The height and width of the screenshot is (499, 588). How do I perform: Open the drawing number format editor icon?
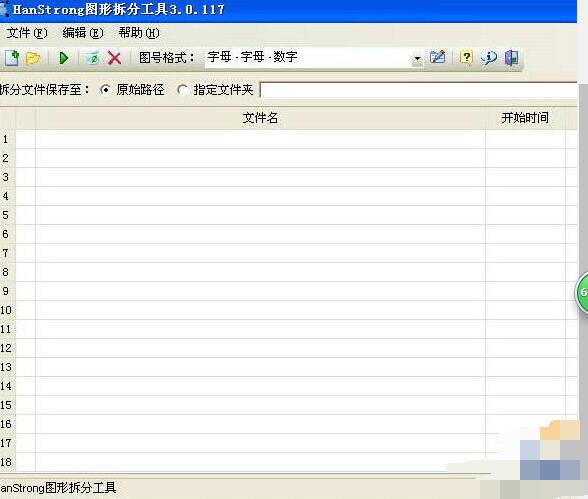click(438, 57)
